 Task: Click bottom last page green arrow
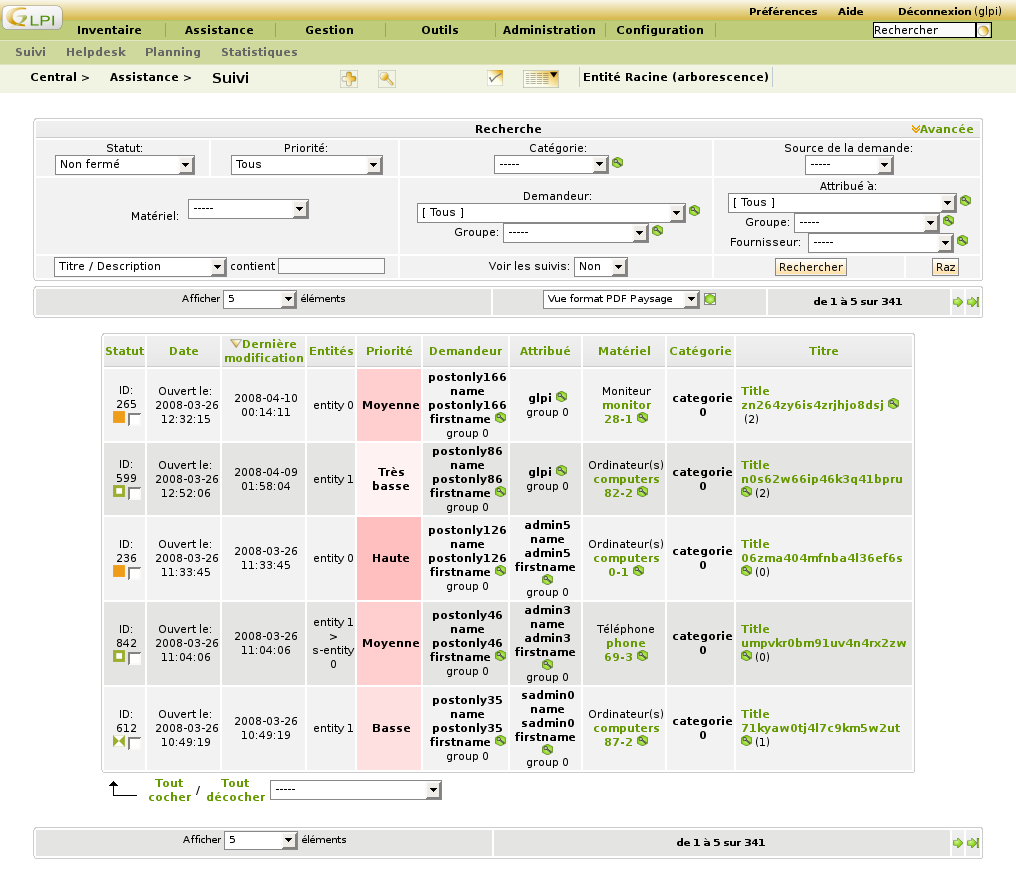coord(973,843)
